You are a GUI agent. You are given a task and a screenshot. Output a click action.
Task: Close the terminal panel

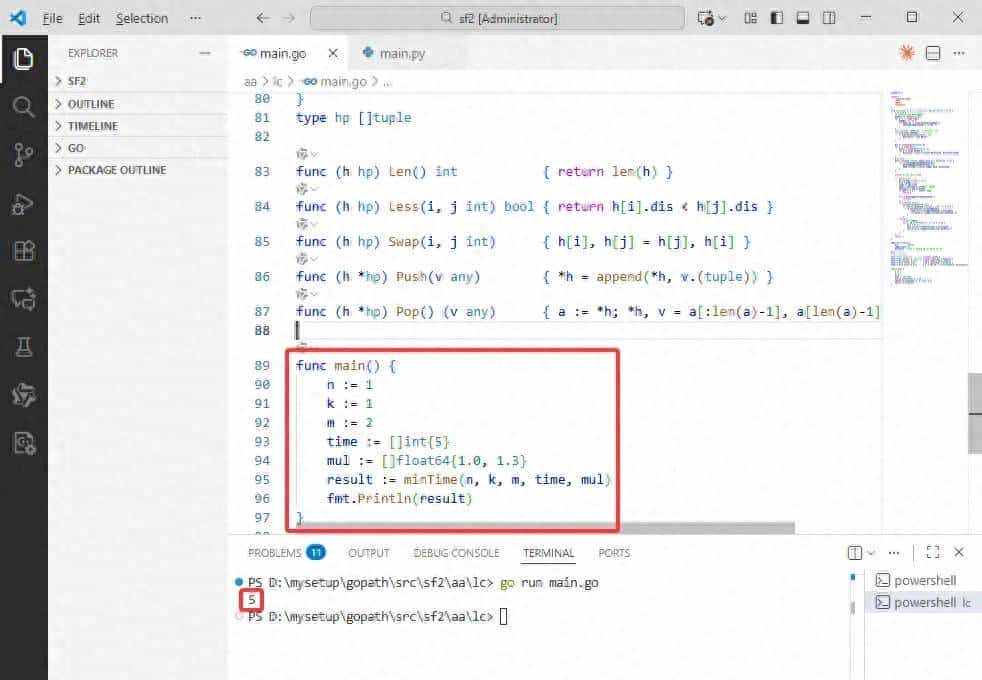(959, 552)
